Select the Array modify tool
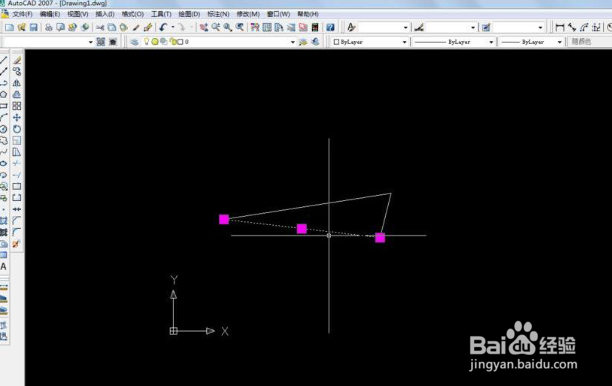 17,106
